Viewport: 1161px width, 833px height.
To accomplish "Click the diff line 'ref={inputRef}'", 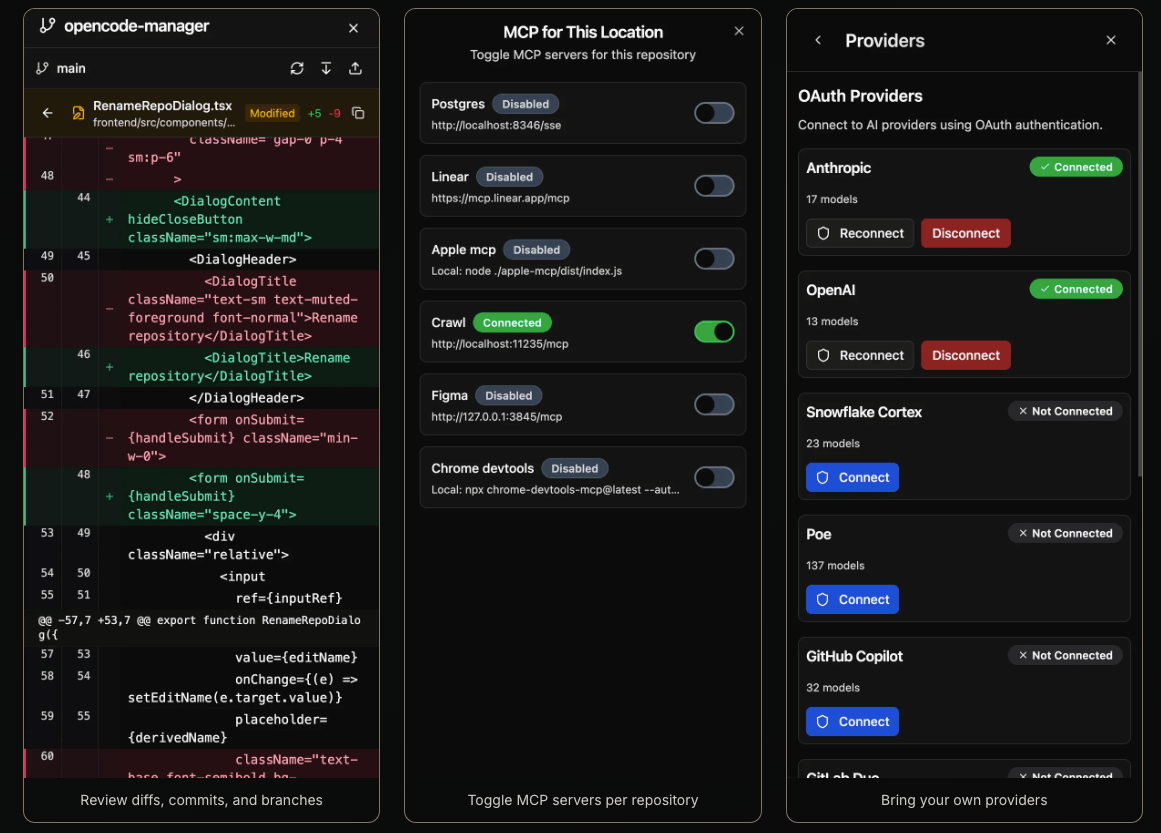I will click(x=289, y=598).
